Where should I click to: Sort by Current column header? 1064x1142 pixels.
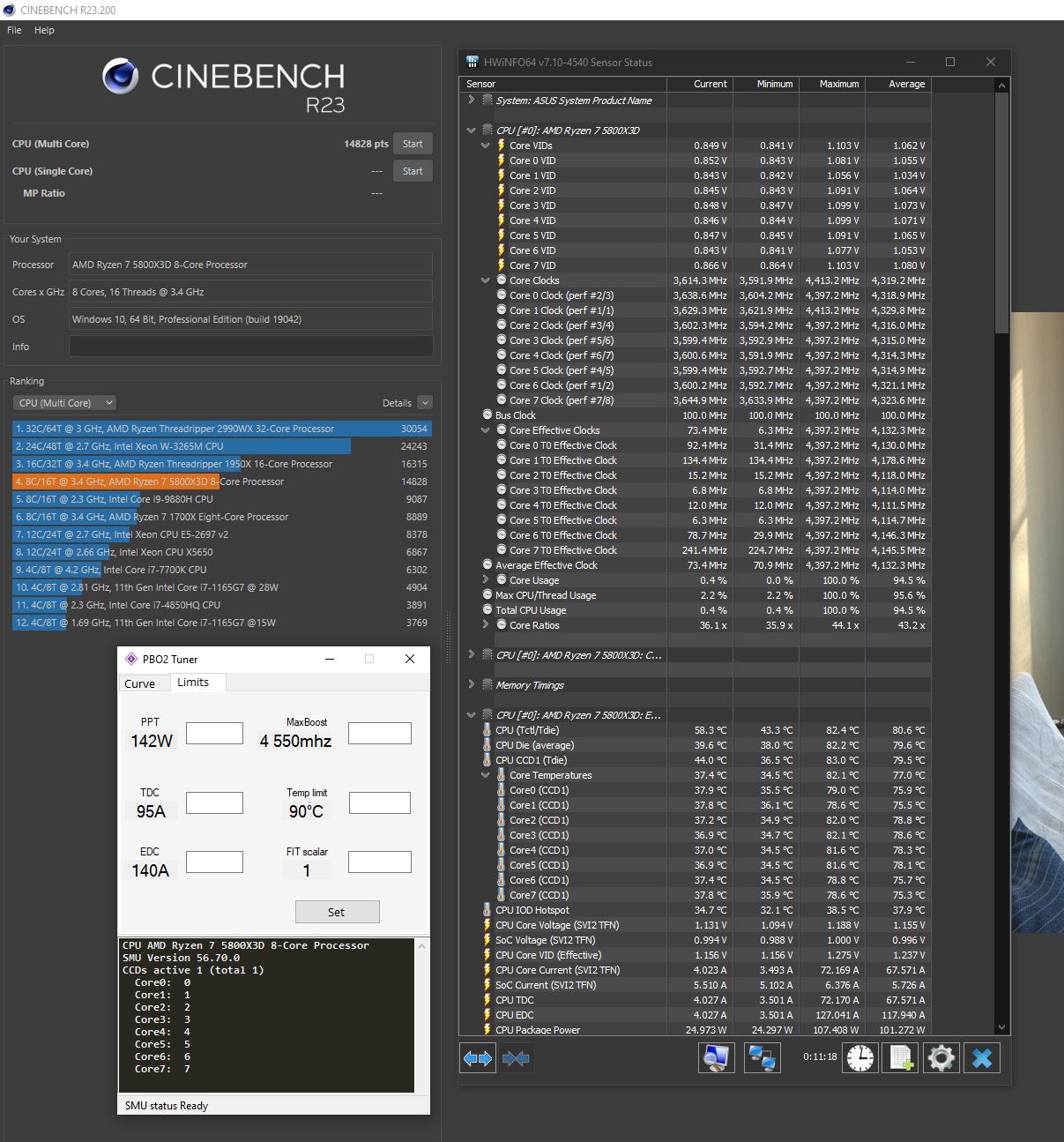pyautogui.click(x=700, y=84)
